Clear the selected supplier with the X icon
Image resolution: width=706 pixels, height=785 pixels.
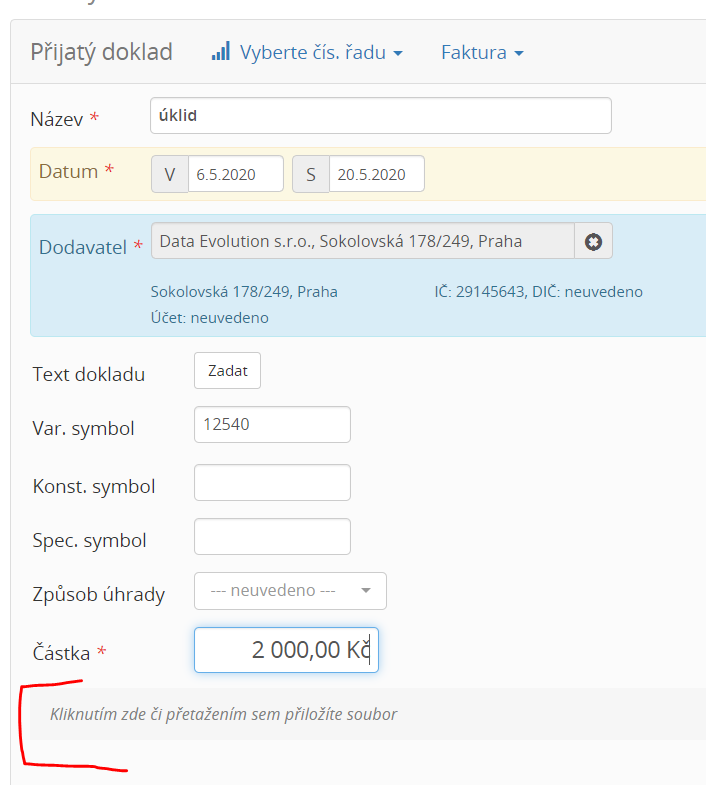(x=593, y=242)
